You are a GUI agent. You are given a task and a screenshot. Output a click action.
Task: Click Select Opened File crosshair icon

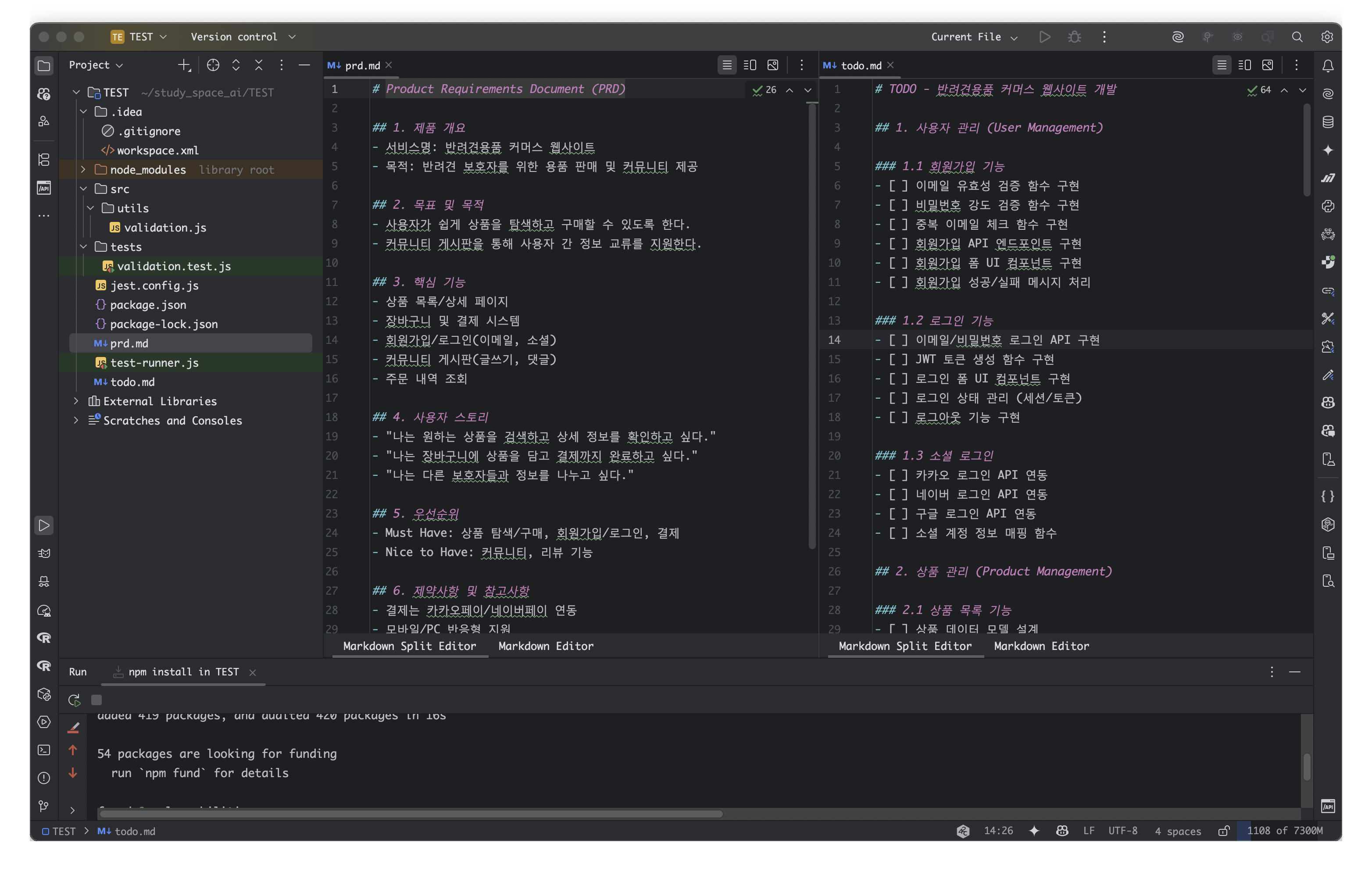(213, 65)
